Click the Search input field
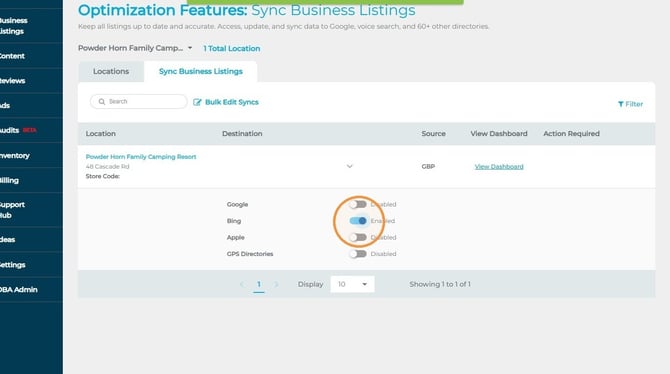The image size is (670, 374). [x=138, y=102]
